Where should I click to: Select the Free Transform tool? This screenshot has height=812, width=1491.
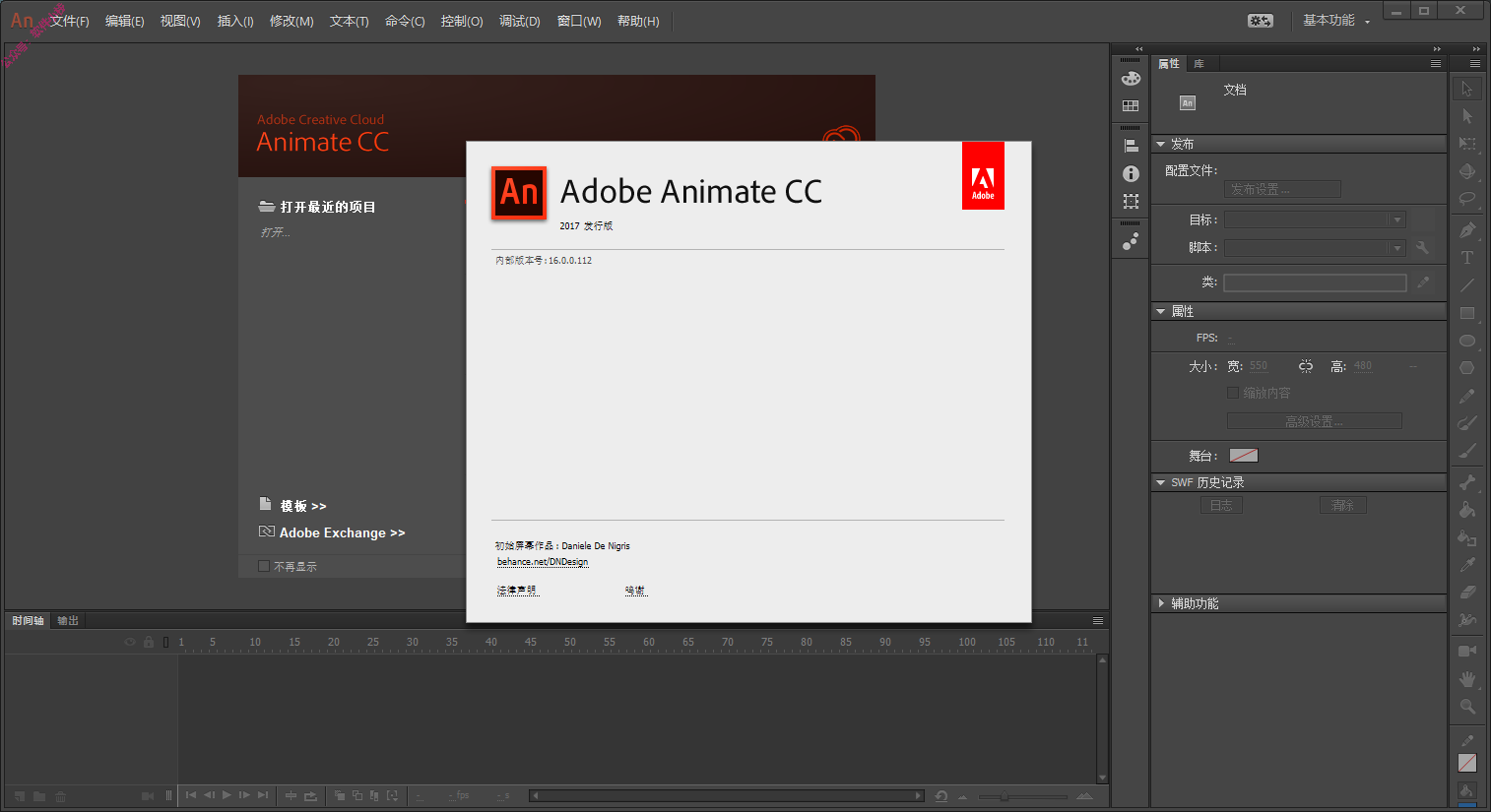click(x=1467, y=144)
